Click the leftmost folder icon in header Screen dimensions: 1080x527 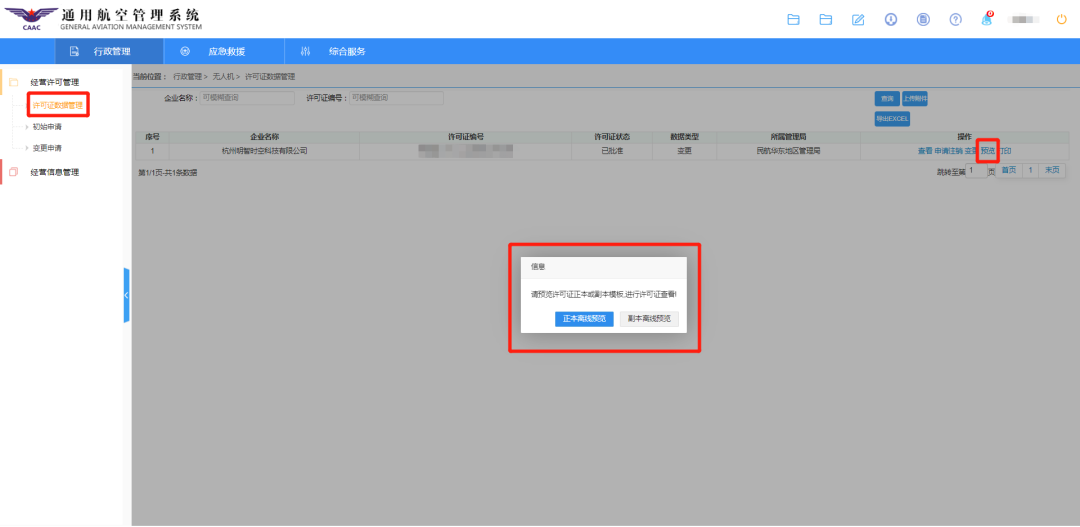coord(794,19)
